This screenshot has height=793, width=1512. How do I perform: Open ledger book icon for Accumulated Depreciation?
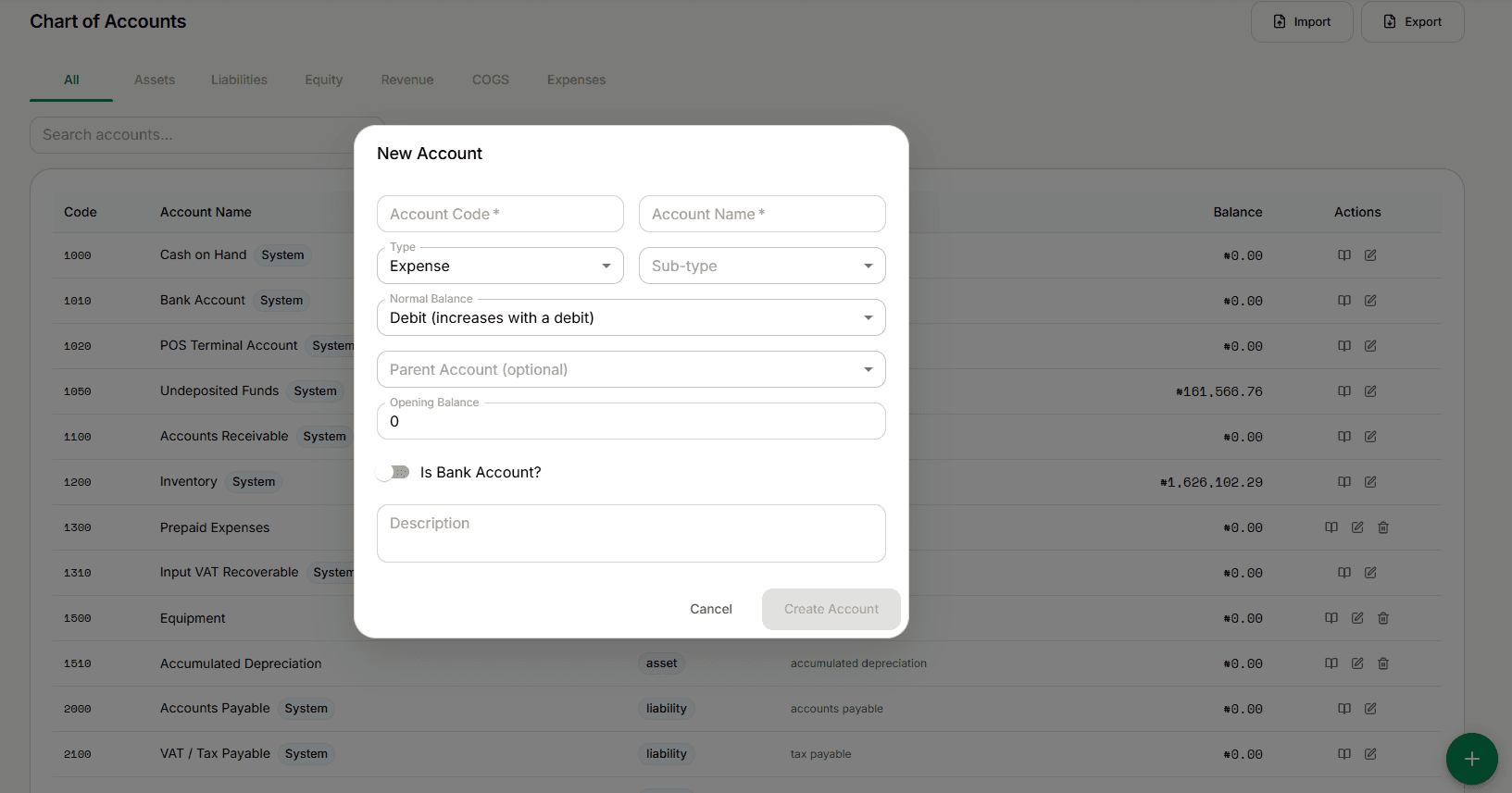coord(1331,663)
